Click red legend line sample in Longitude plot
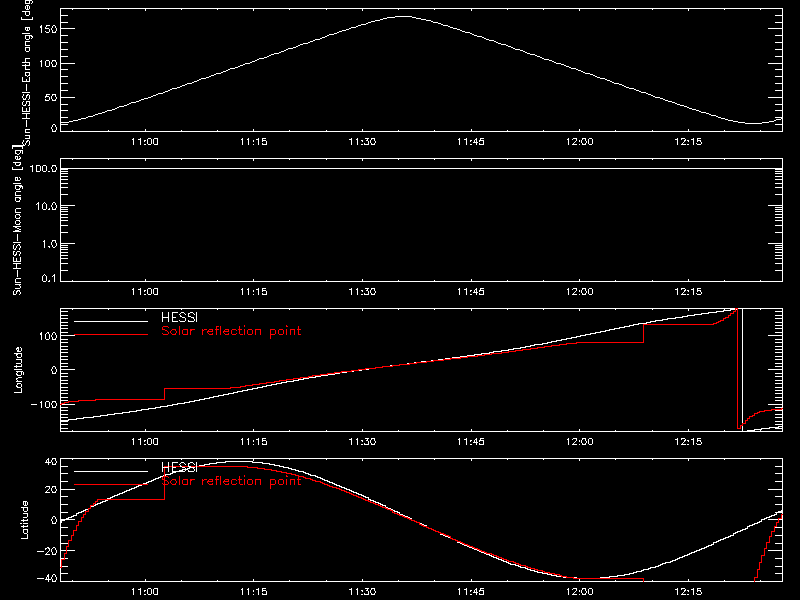 point(111,335)
